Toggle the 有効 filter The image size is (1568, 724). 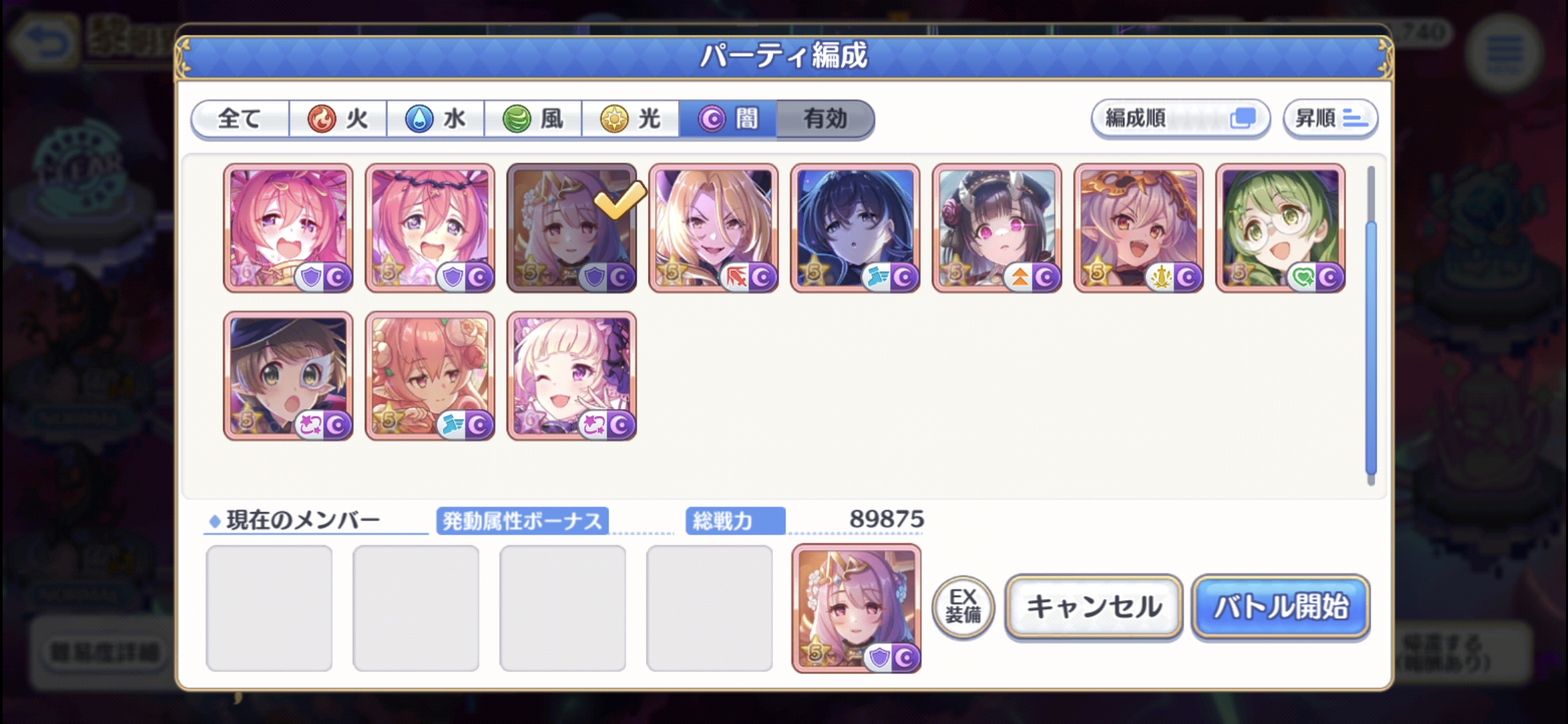(x=825, y=119)
